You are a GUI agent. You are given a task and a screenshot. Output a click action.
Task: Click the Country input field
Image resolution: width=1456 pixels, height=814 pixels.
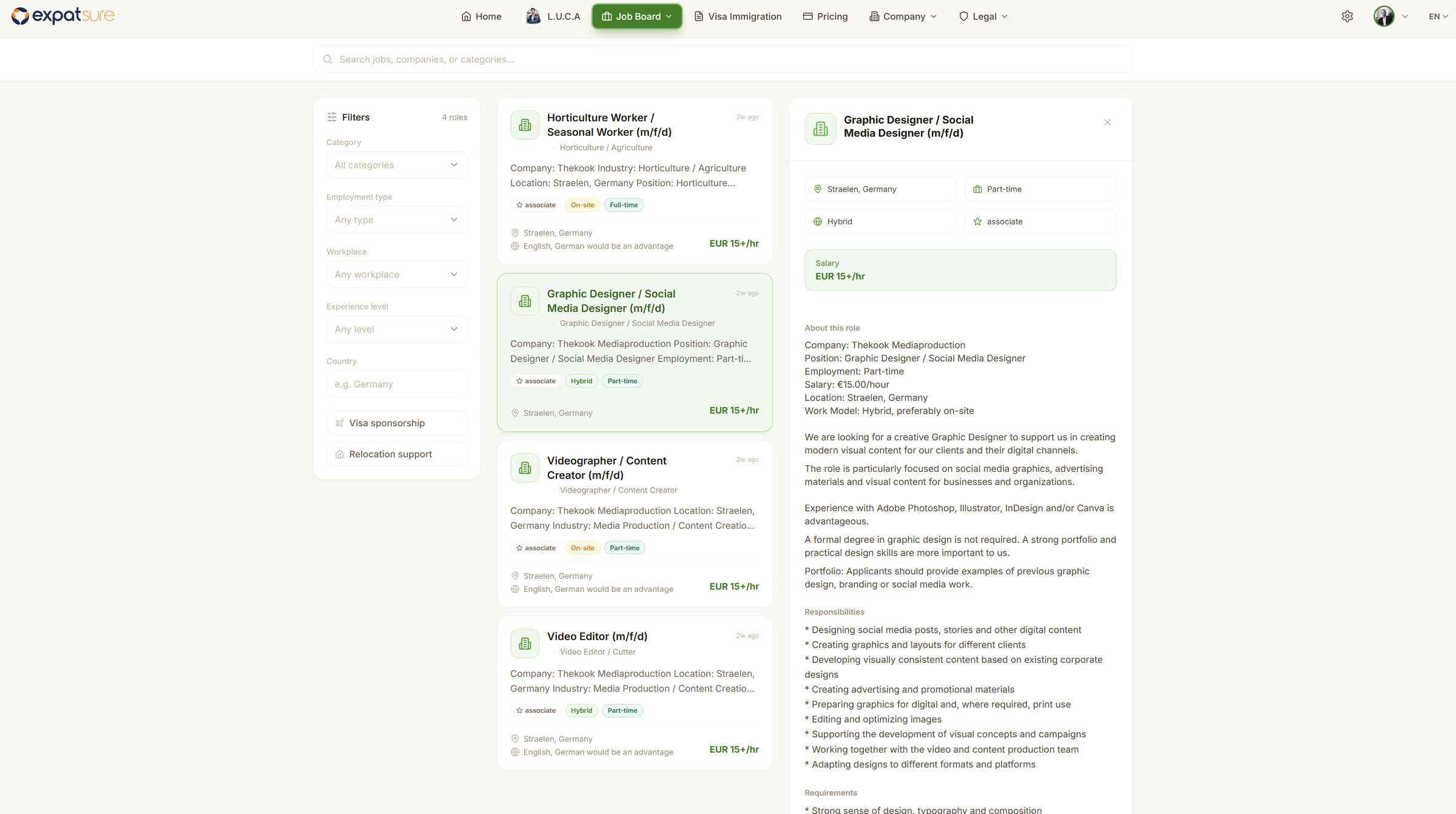tap(397, 384)
